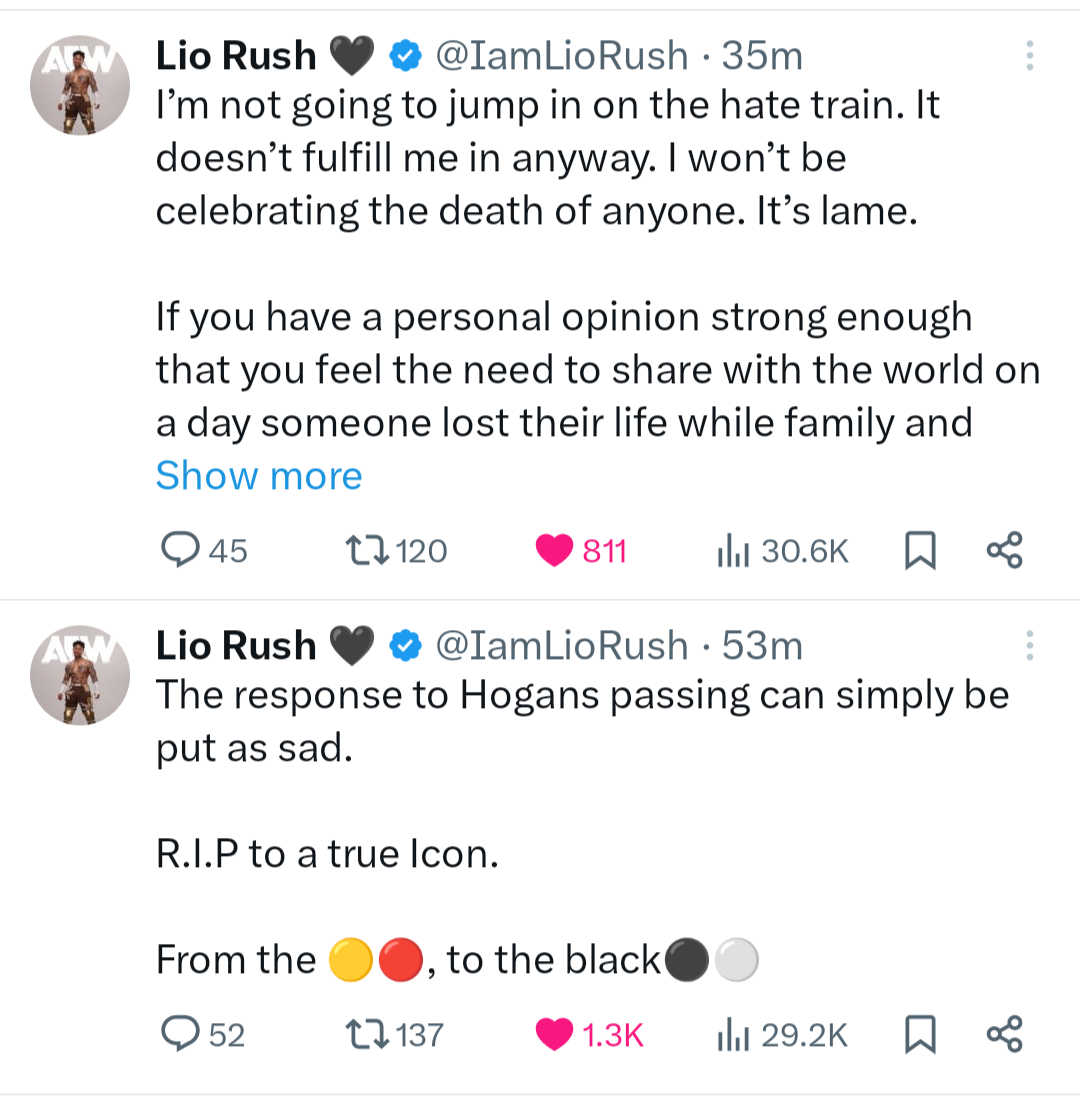Image resolution: width=1080 pixels, height=1096 pixels.
Task: Share the first Lio Rush tweet
Action: (x=1004, y=550)
